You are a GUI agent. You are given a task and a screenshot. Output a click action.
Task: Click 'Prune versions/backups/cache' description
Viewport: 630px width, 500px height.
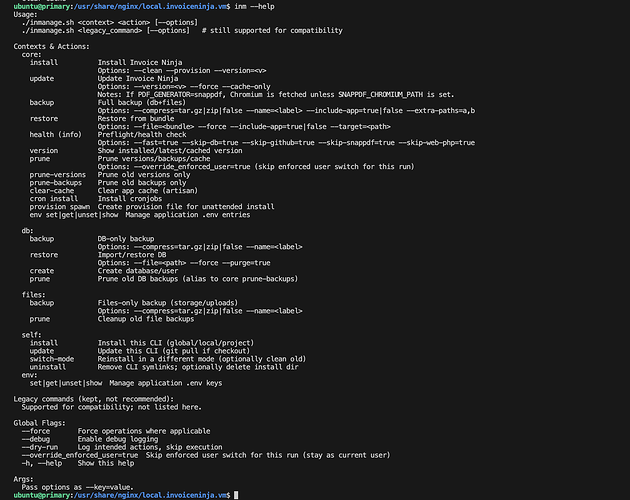pyautogui.click(x=154, y=159)
